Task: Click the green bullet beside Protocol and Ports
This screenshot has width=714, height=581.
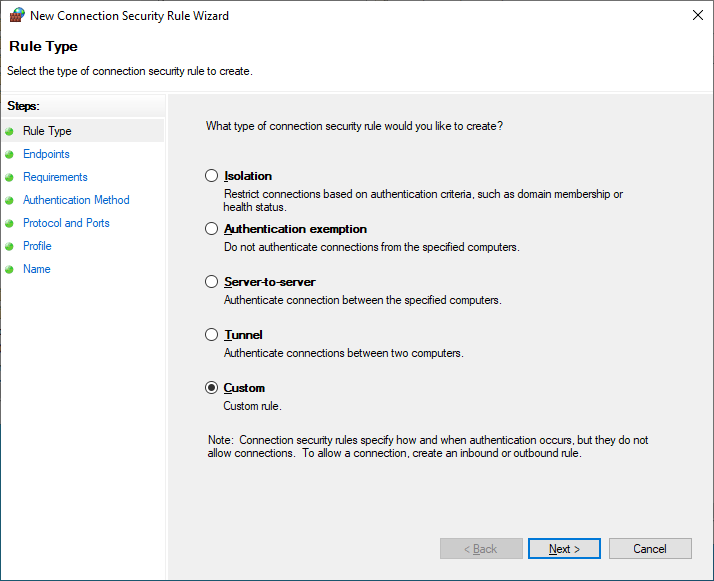Action: click(x=9, y=224)
